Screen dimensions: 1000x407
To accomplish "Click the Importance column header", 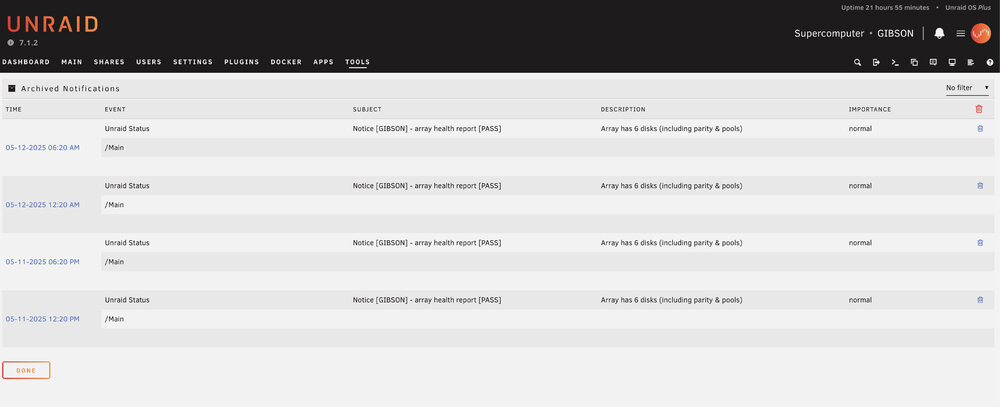I will (x=869, y=110).
